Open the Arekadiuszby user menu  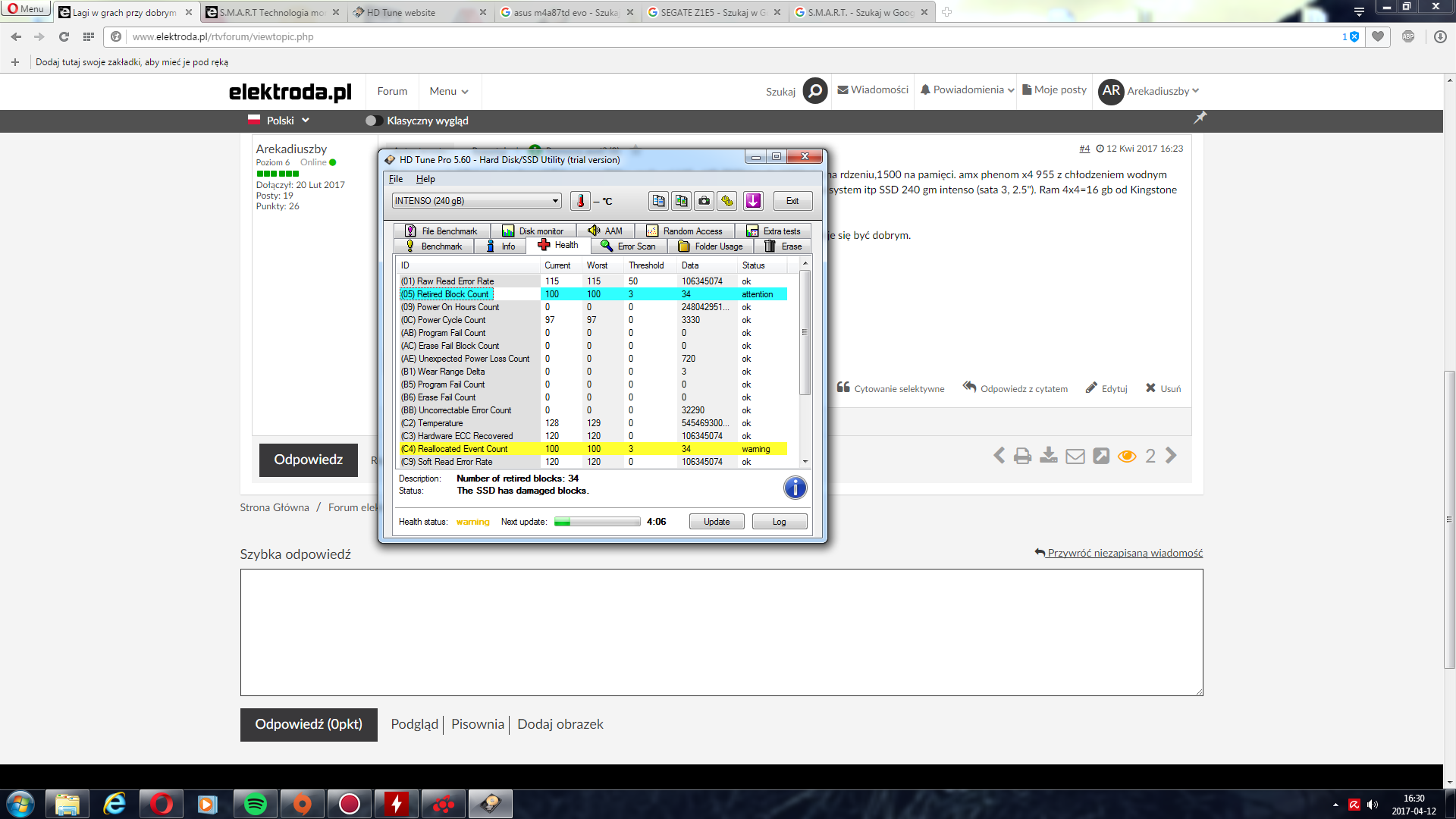(1149, 91)
